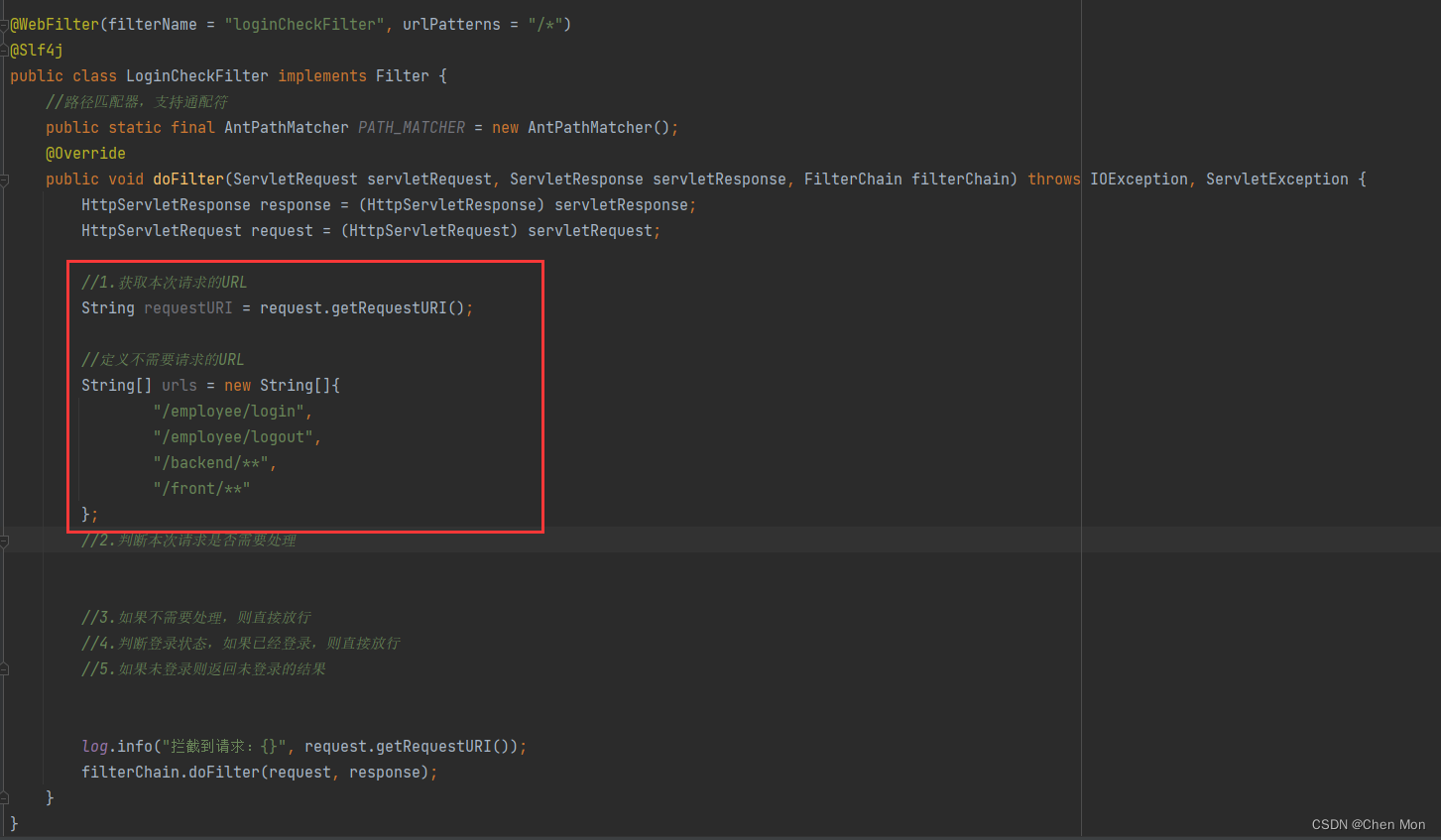The image size is (1441, 840).
Task: Click ServletException in the throws clause
Action: click(x=1277, y=179)
